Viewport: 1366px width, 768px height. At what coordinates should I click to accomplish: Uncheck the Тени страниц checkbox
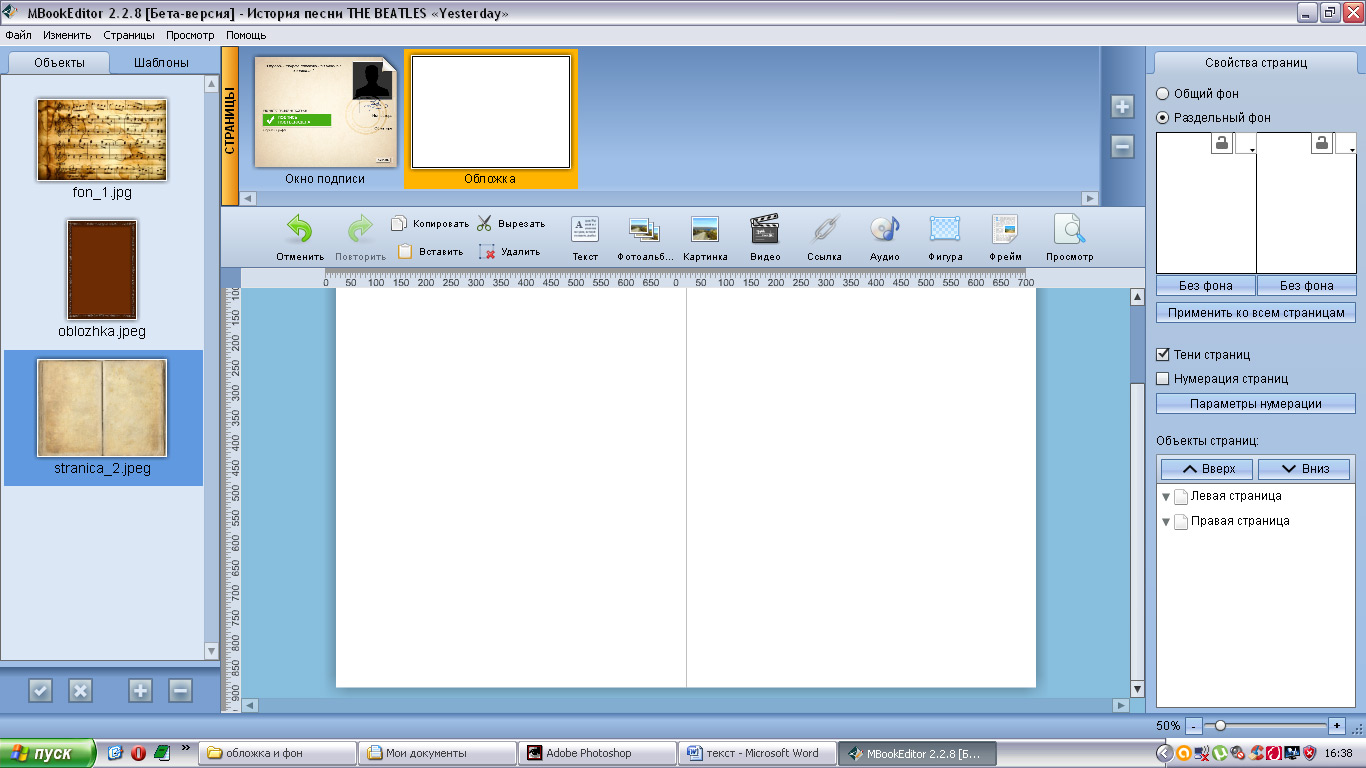(1163, 355)
